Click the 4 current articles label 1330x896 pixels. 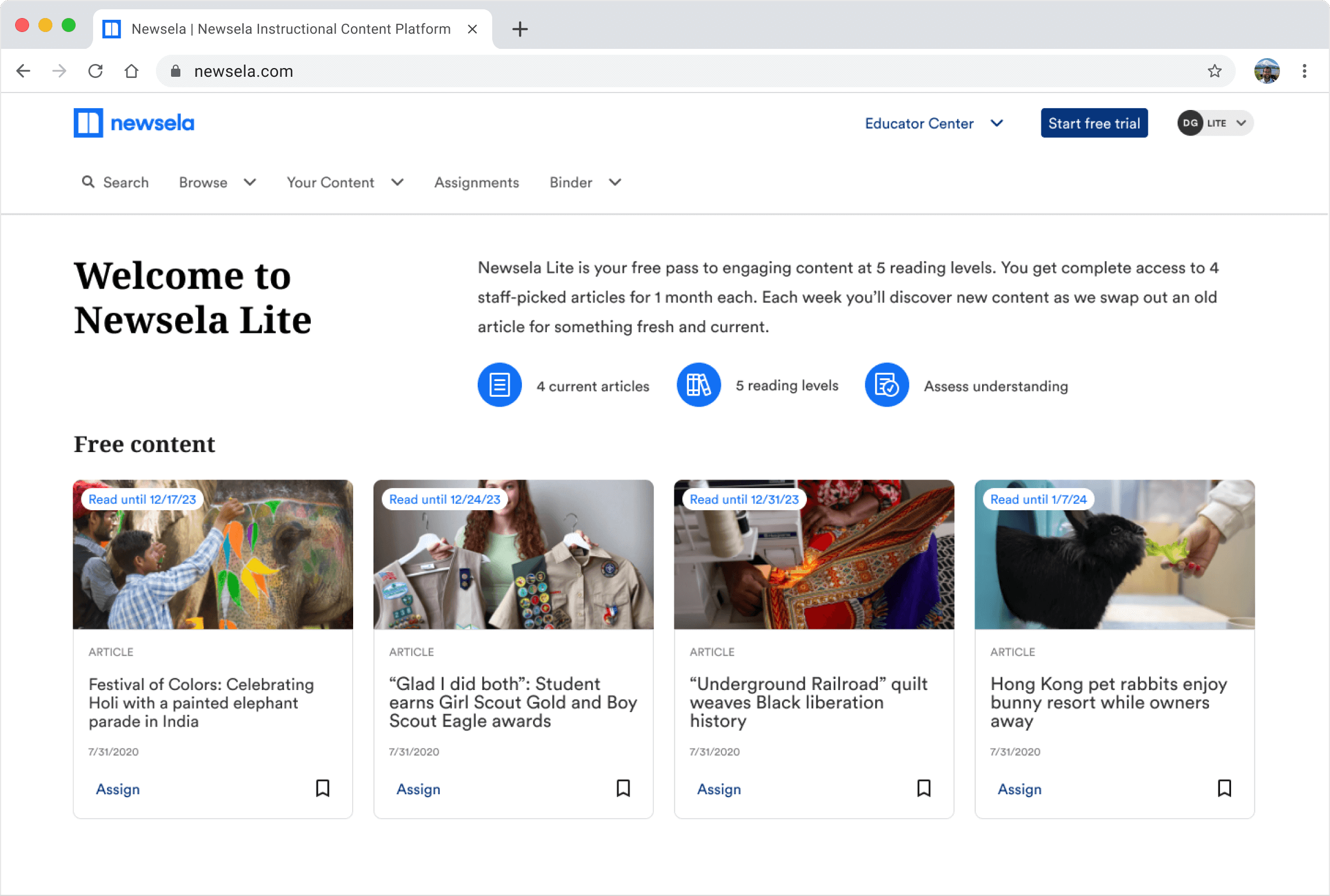click(x=593, y=386)
